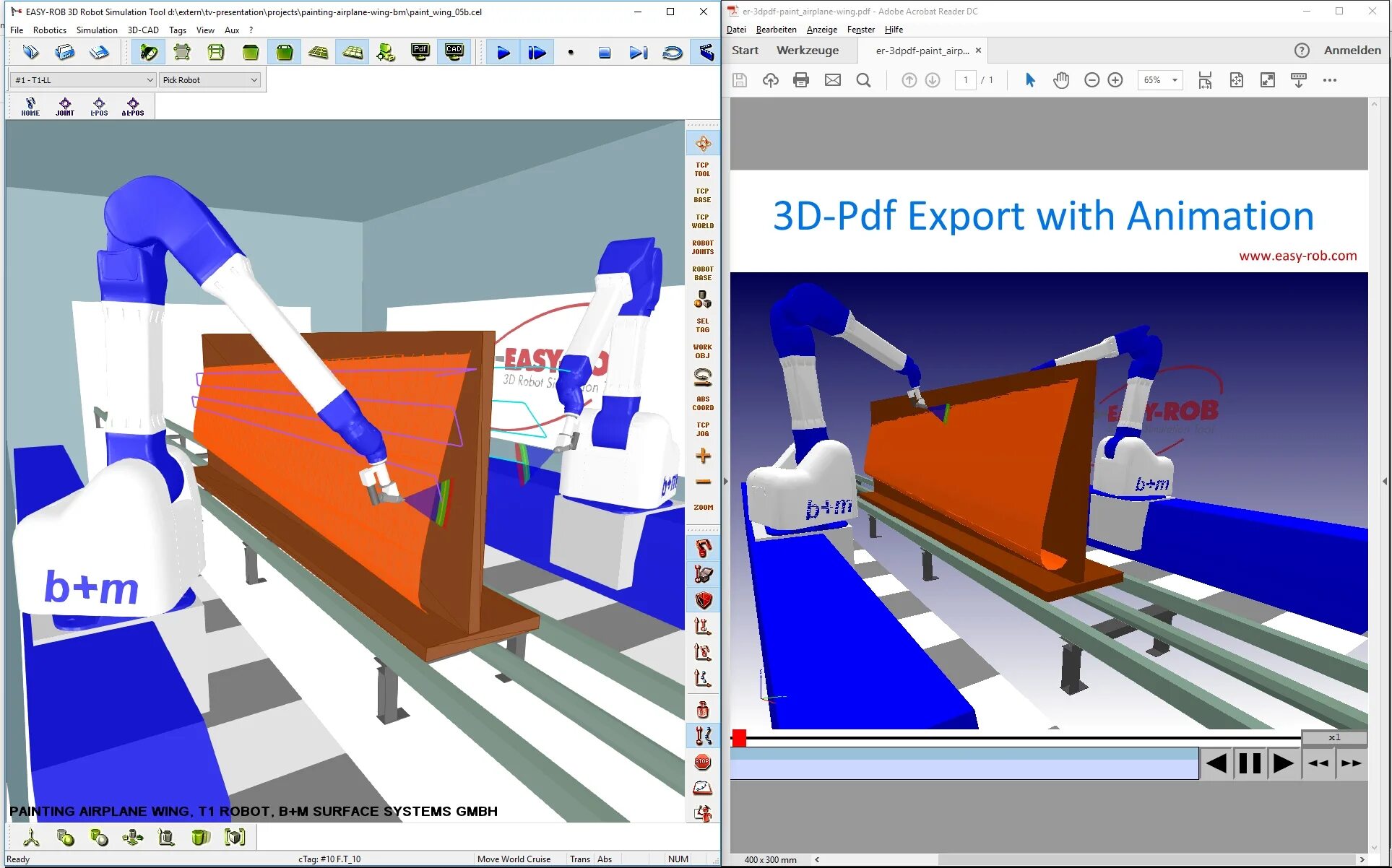Toggle the loop simulation icon
1392x868 pixels.
point(673,52)
